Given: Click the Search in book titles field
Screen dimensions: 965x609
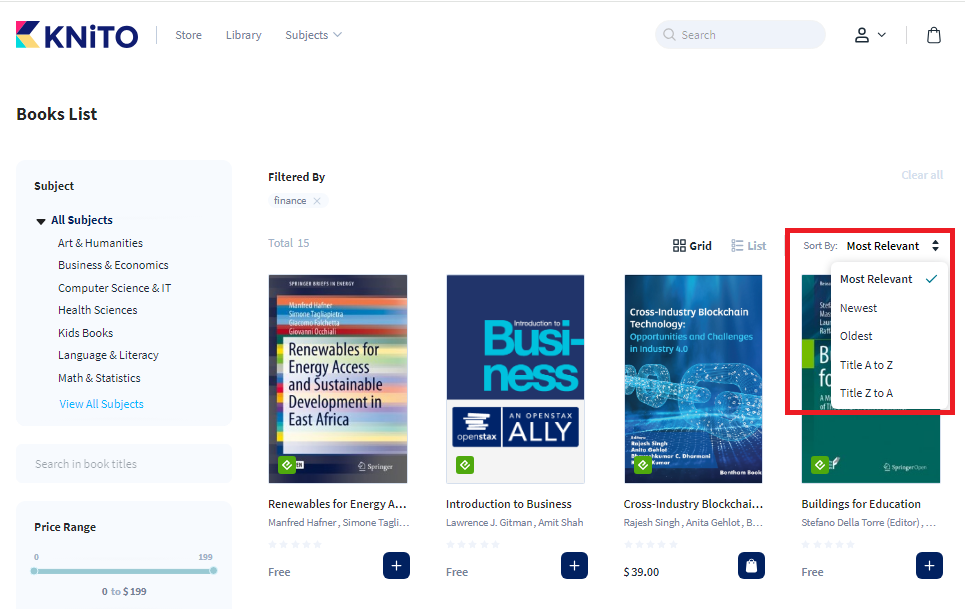Looking at the screenshot, I should click(x=124, y=464).
